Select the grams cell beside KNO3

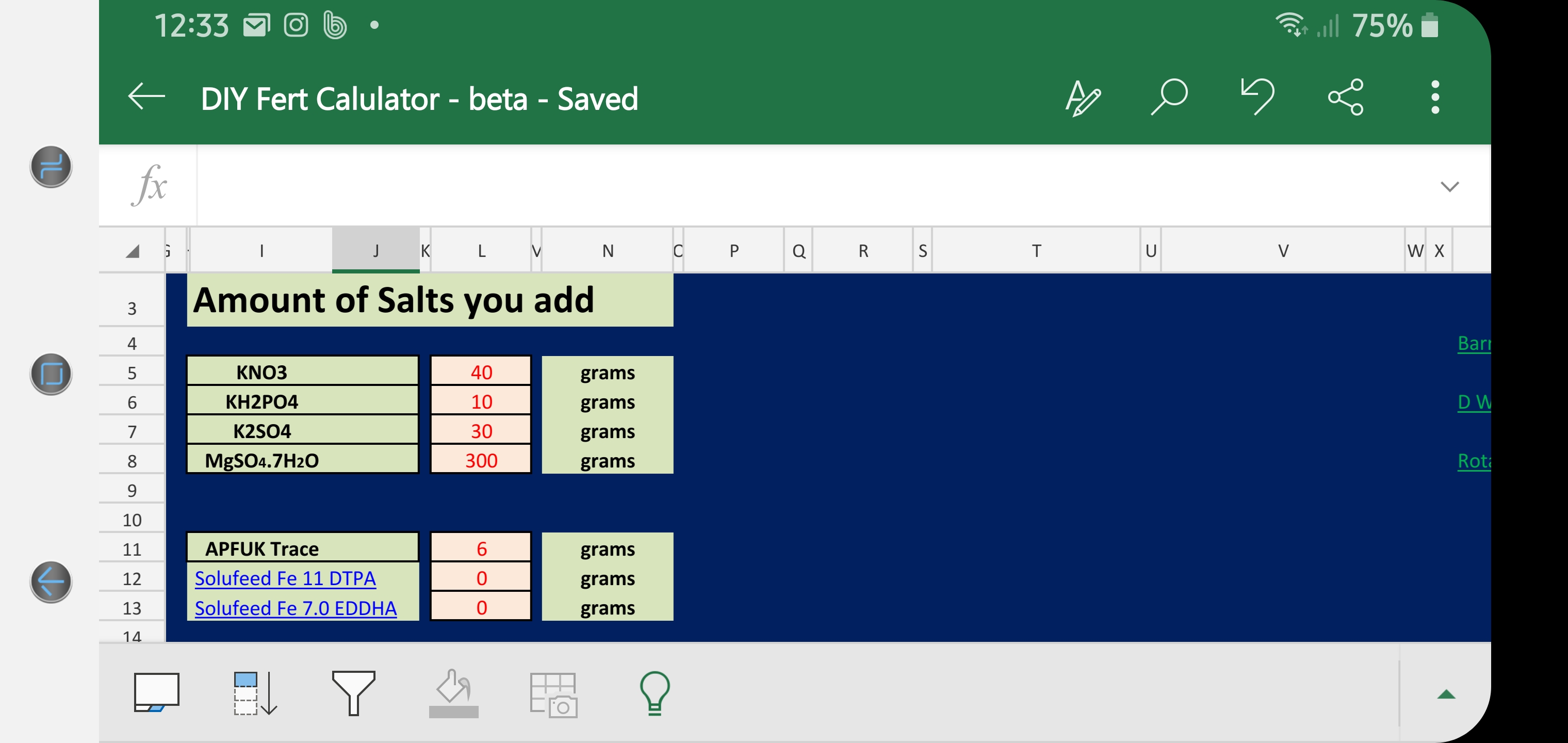point(608,372)
